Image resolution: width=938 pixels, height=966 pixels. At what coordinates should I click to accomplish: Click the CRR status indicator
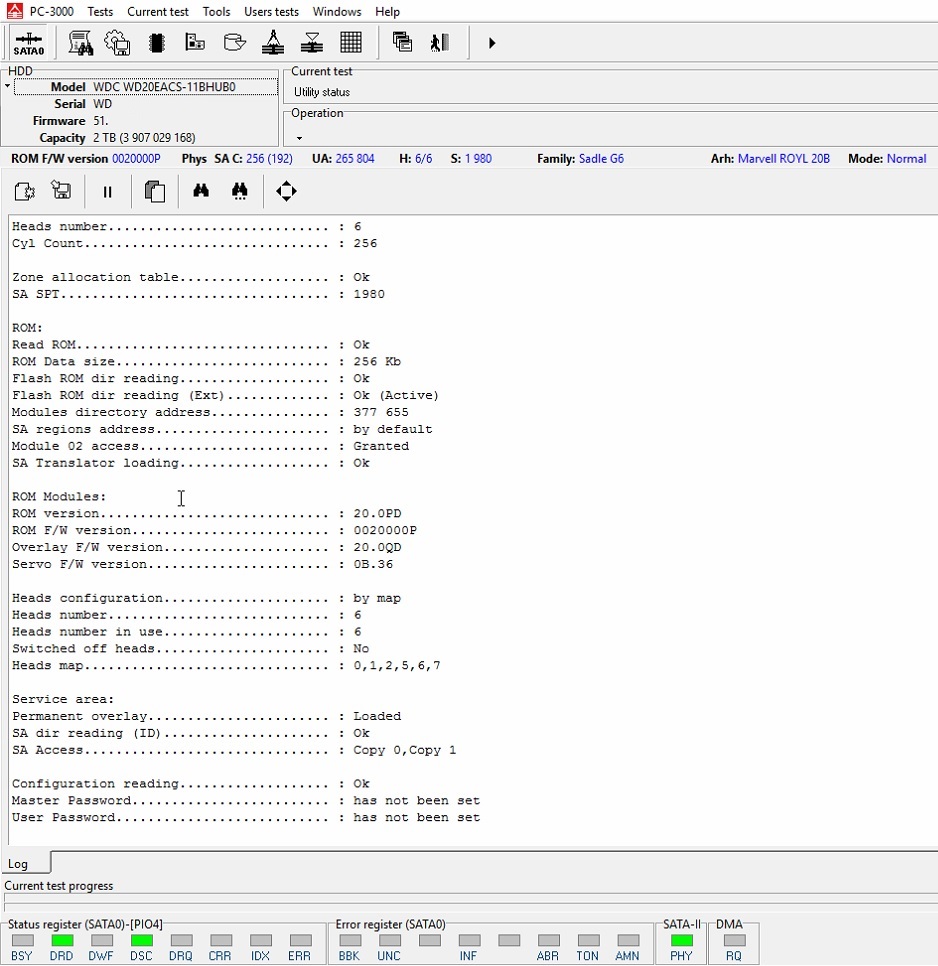[x=220, y=940]
